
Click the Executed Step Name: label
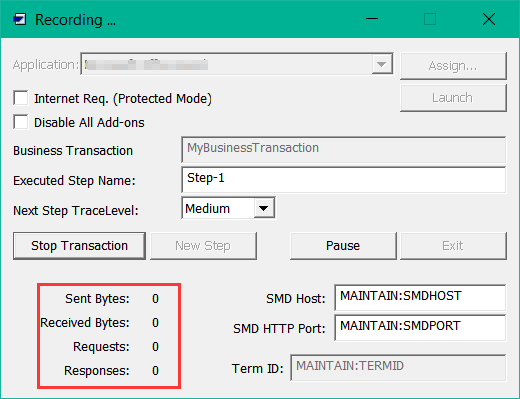click(74, 181)
